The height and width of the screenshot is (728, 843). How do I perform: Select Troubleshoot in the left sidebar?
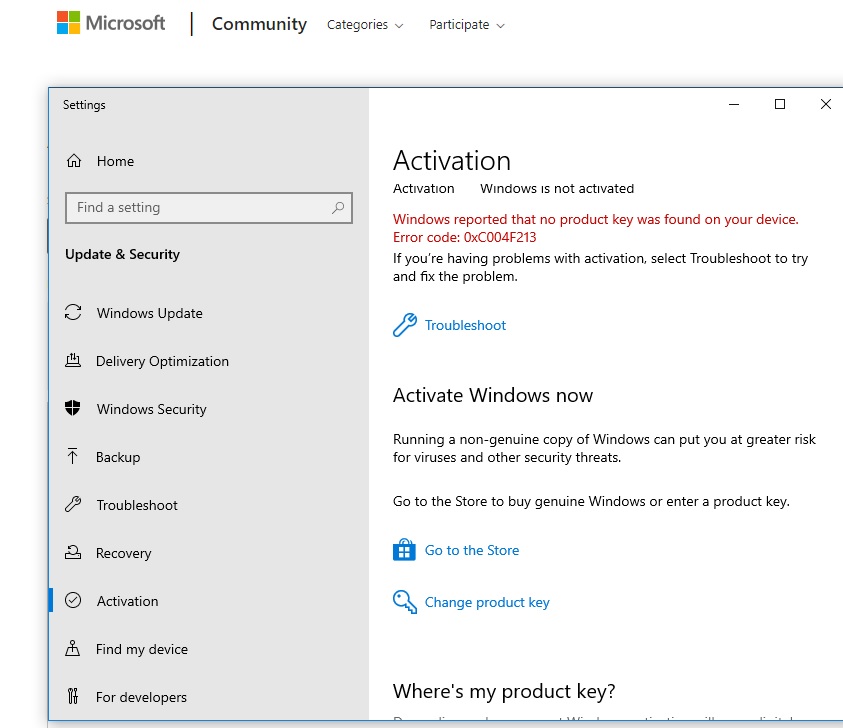(137, 505)
